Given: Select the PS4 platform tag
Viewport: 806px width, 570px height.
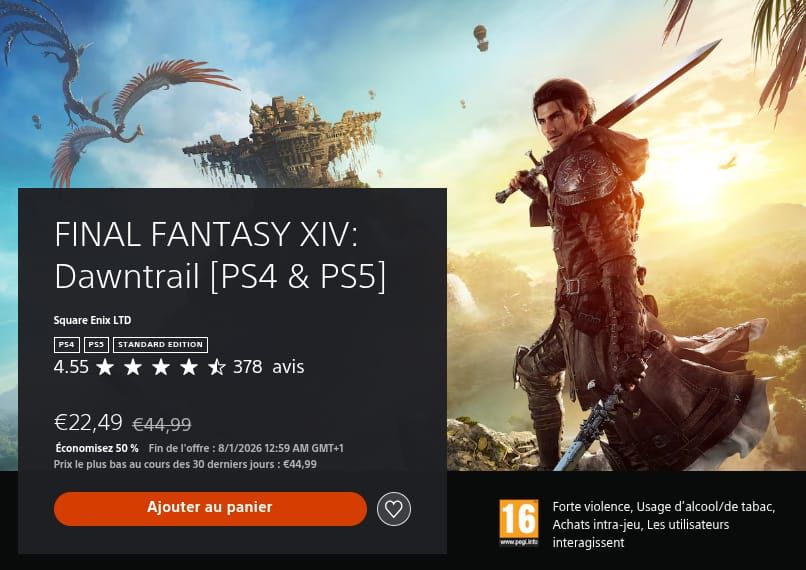Looking at the screenshot, I should 67,345.
